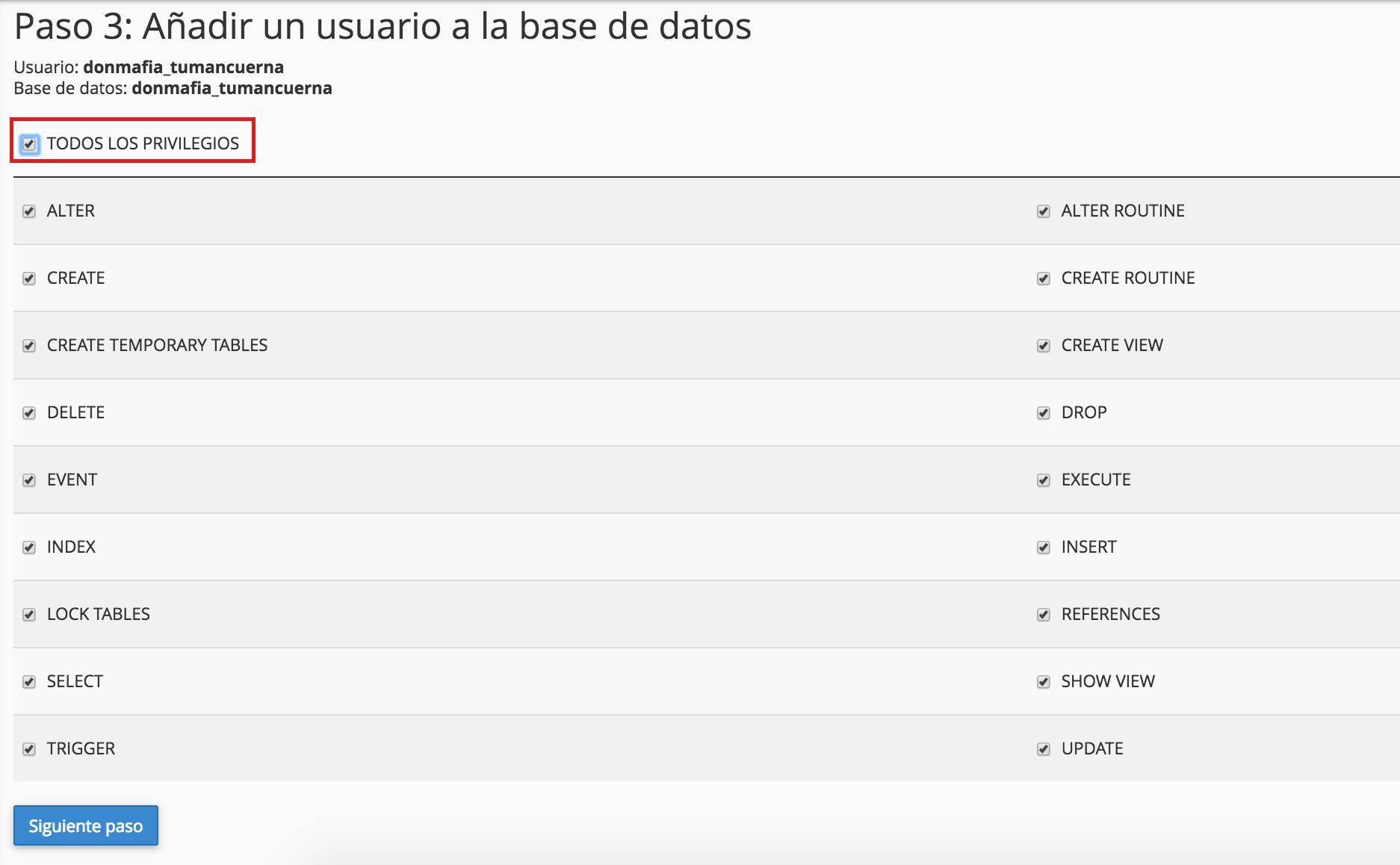Toggle the REFERENCES privilege checkbox
This screenshot has height=865, width=1400.
[1044, 615]
